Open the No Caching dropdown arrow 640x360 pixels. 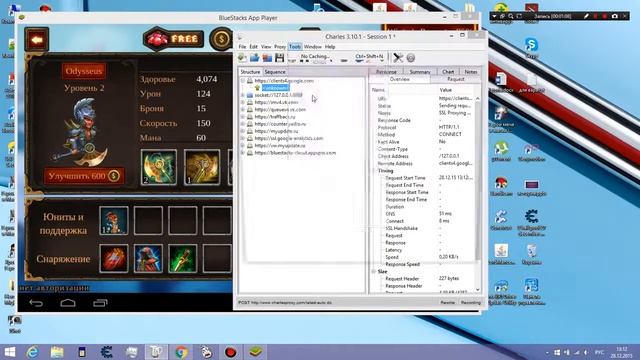coord(331,60)
